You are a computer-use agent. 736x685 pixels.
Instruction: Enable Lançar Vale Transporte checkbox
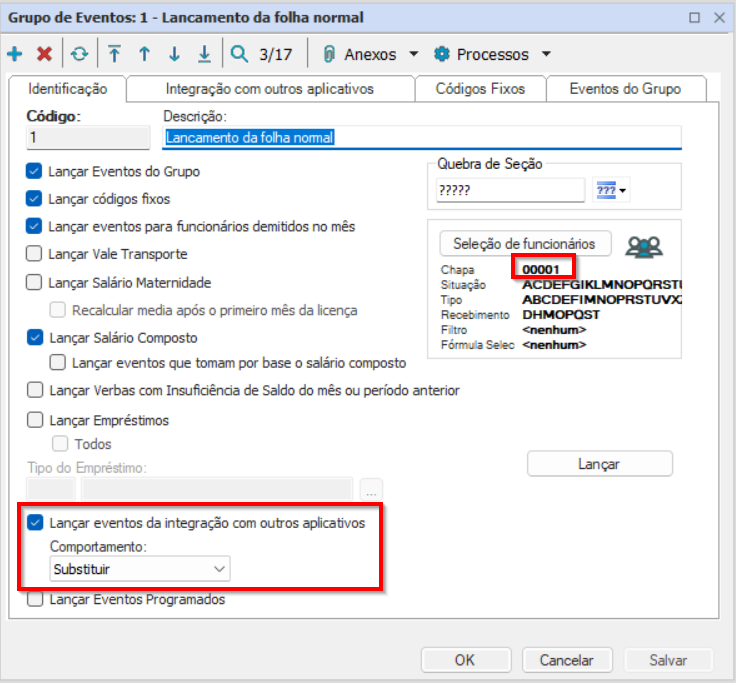(x=34, y=254)
